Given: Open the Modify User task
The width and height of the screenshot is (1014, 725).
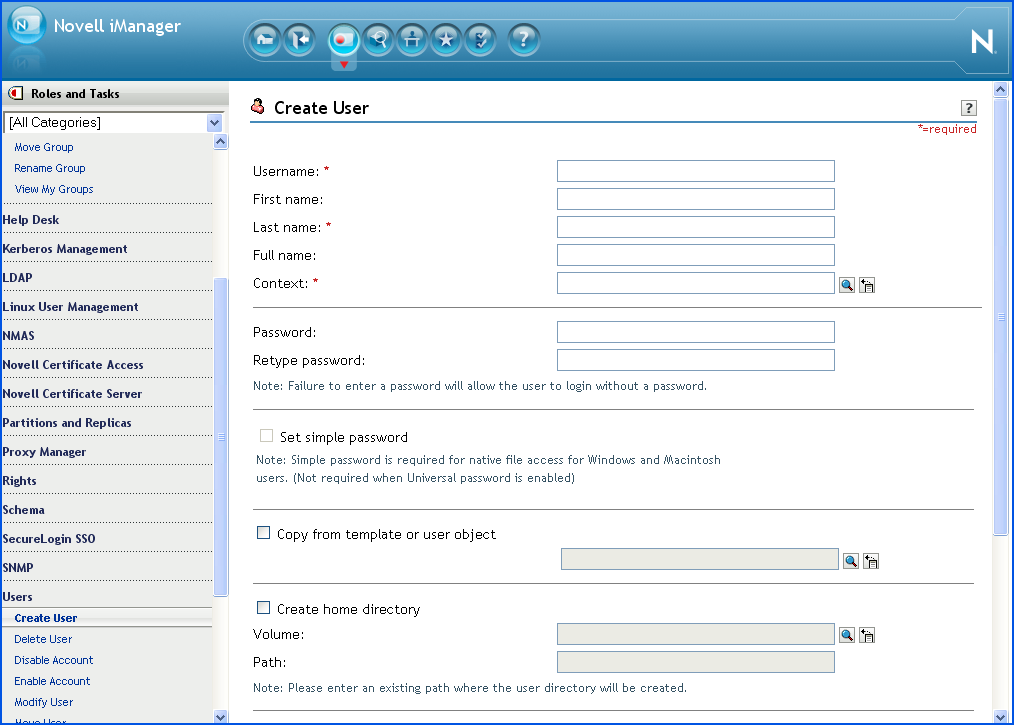Looking at the screenshot, I should (43, 702).
